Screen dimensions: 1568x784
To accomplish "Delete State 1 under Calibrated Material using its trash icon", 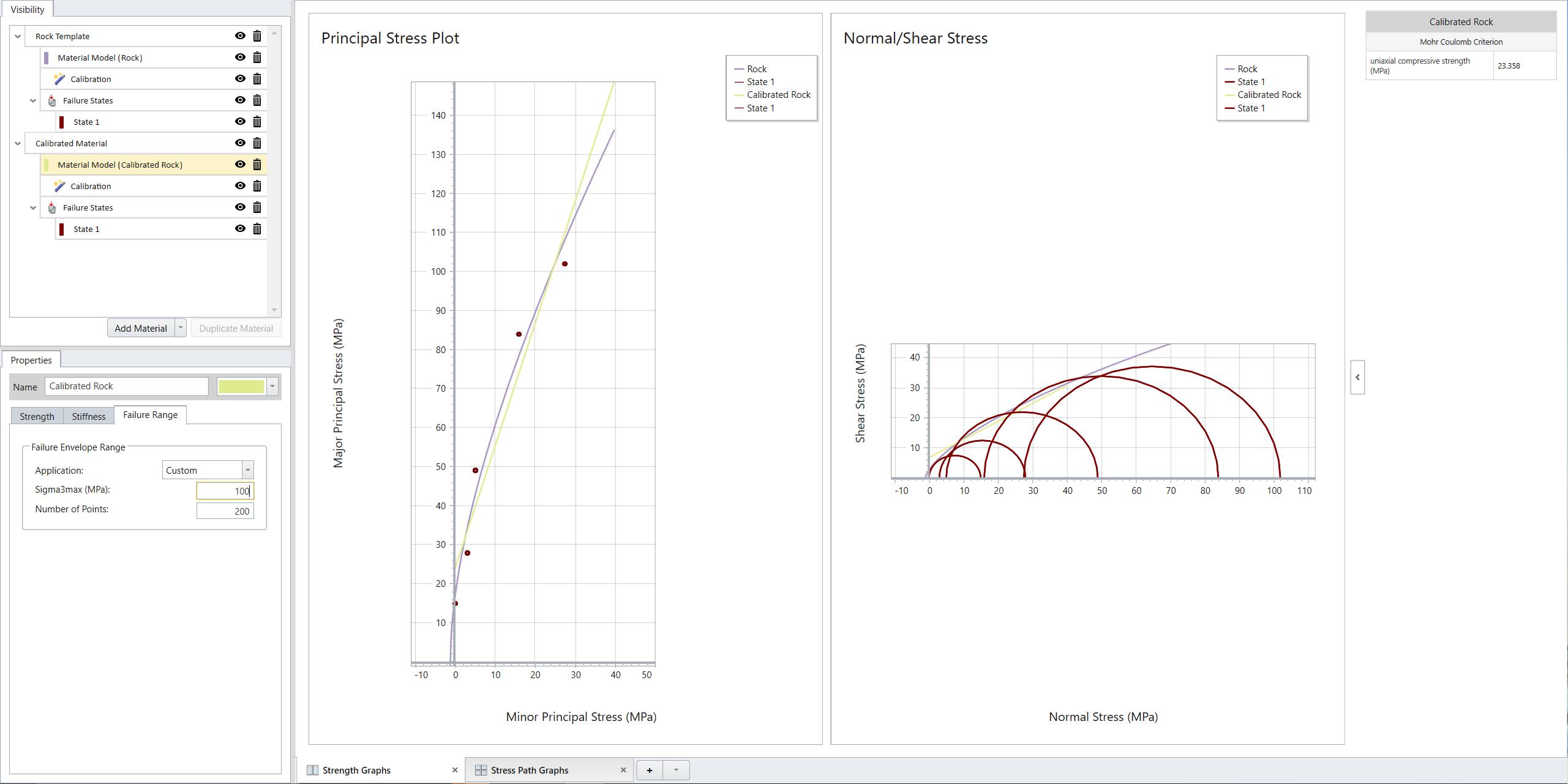I will [257, 228].
